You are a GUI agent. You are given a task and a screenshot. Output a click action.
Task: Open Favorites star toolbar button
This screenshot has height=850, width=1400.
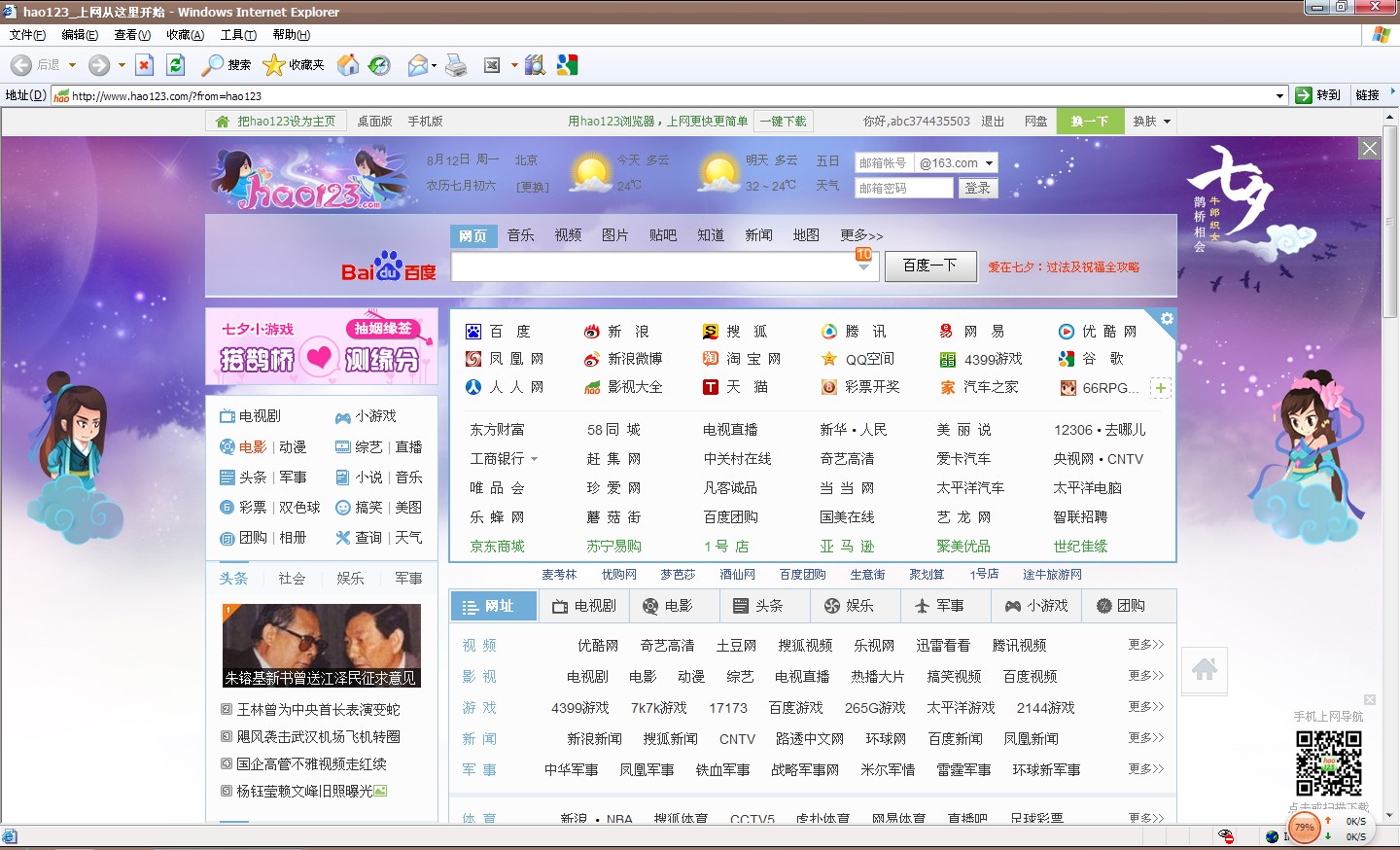294,65
